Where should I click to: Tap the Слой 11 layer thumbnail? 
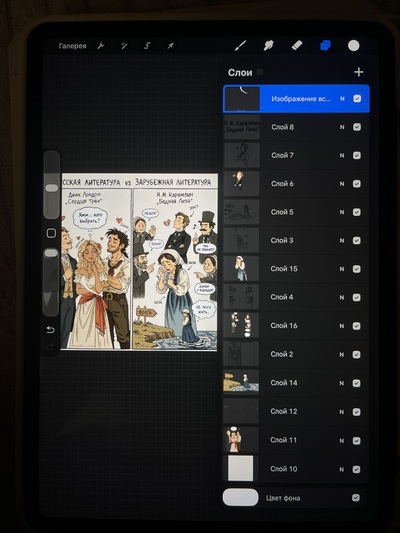point(241,440)
